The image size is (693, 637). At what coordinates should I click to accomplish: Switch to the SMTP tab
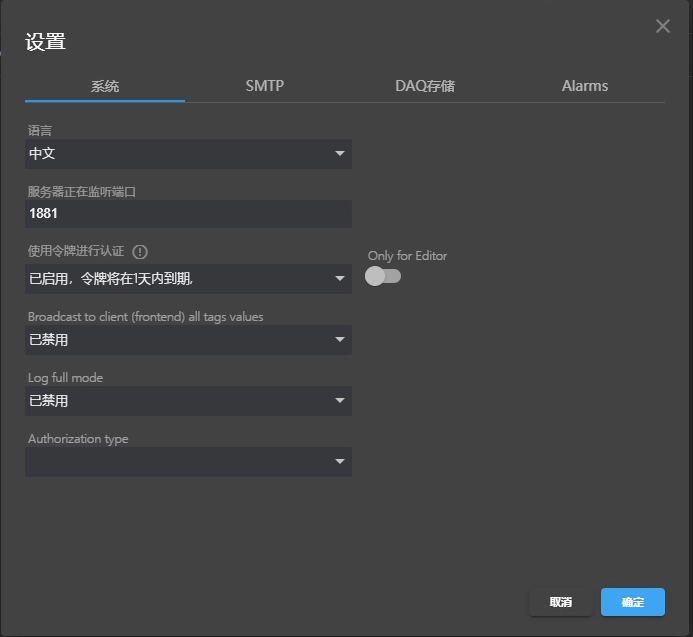point(265,86)
